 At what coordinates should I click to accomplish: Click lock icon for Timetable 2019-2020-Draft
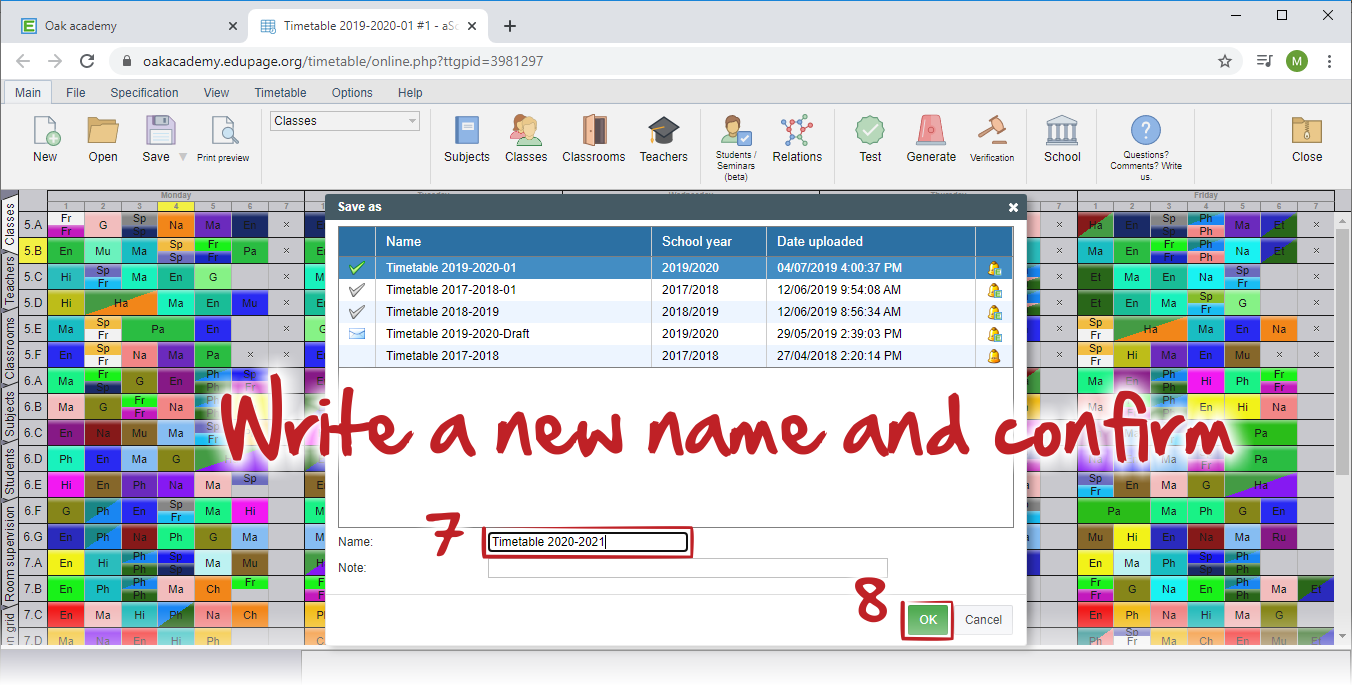click(994, 334)
